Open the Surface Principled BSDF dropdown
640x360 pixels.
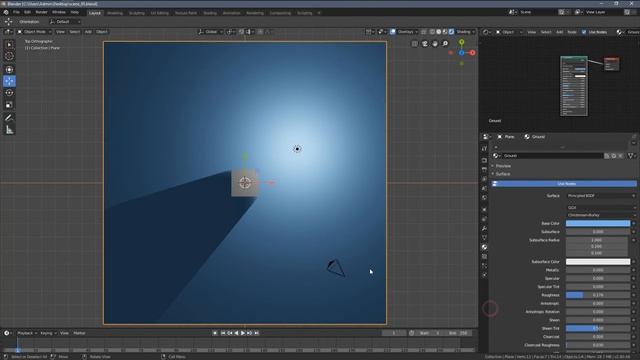(x=601, y=196)
